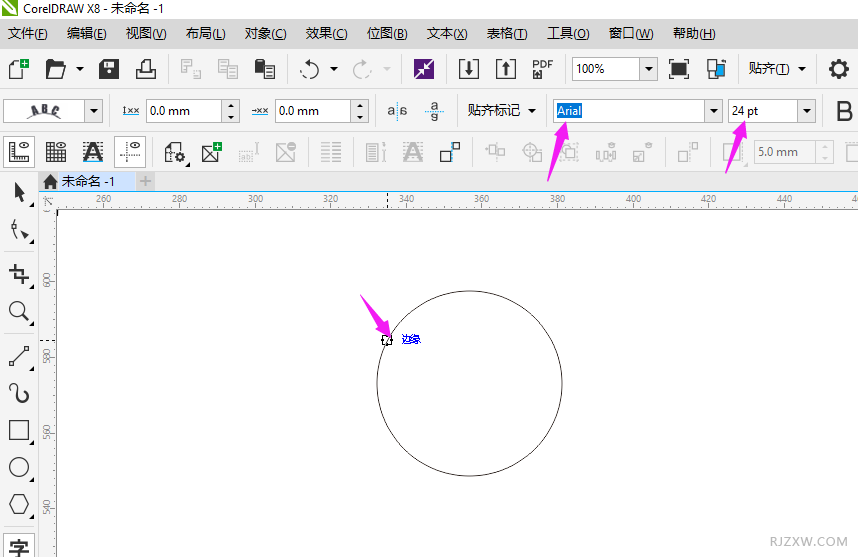Open the Options gear icon
Screen dimensions: 858x557
tap(838, 69)
